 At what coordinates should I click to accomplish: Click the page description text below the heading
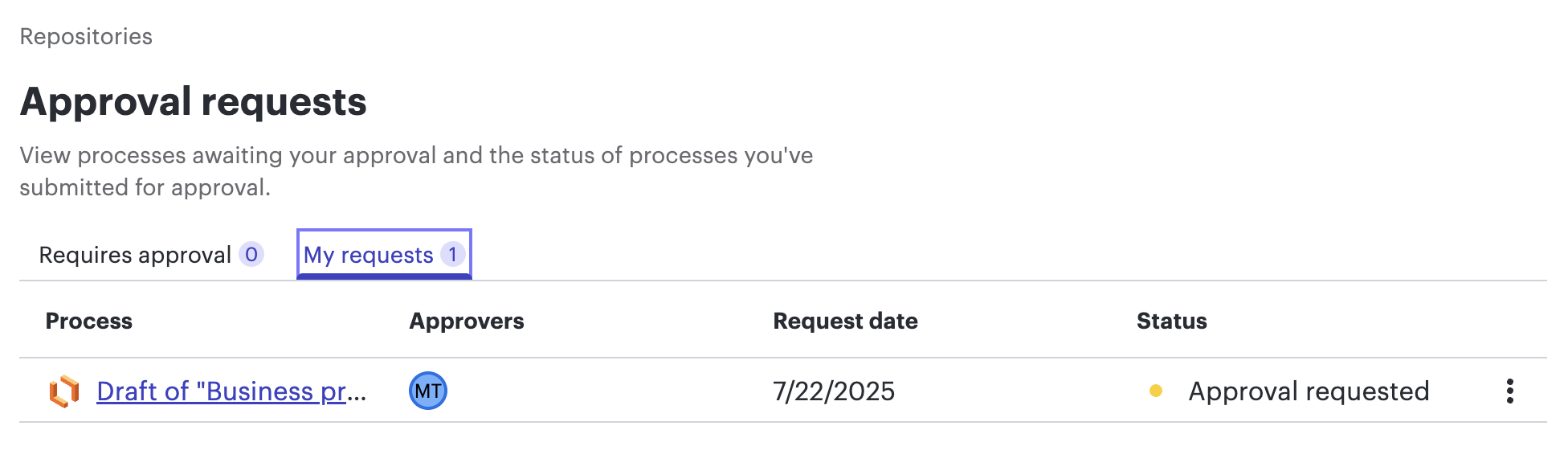(x=417, y=172)
